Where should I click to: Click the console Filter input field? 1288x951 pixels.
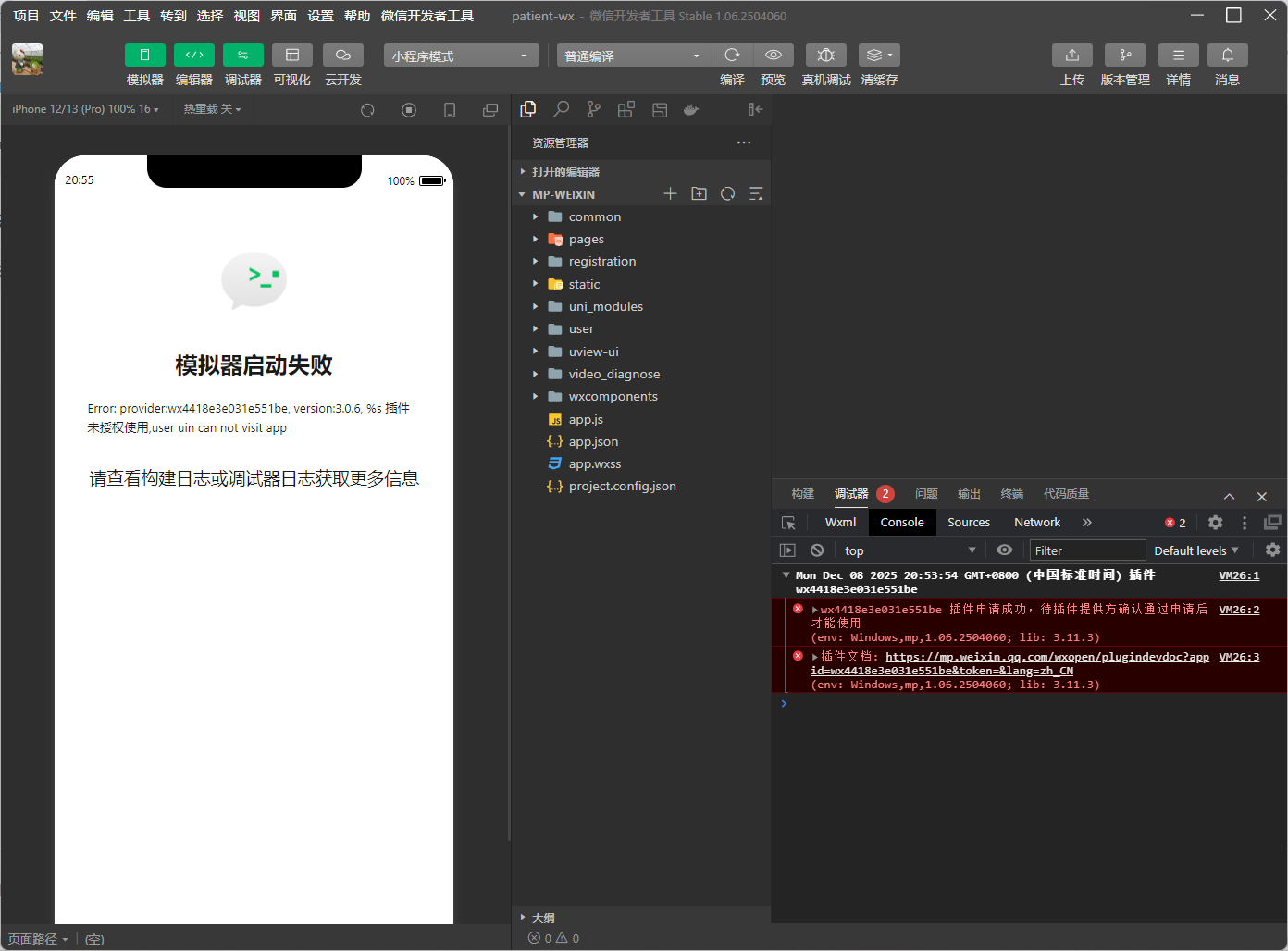1087,550
